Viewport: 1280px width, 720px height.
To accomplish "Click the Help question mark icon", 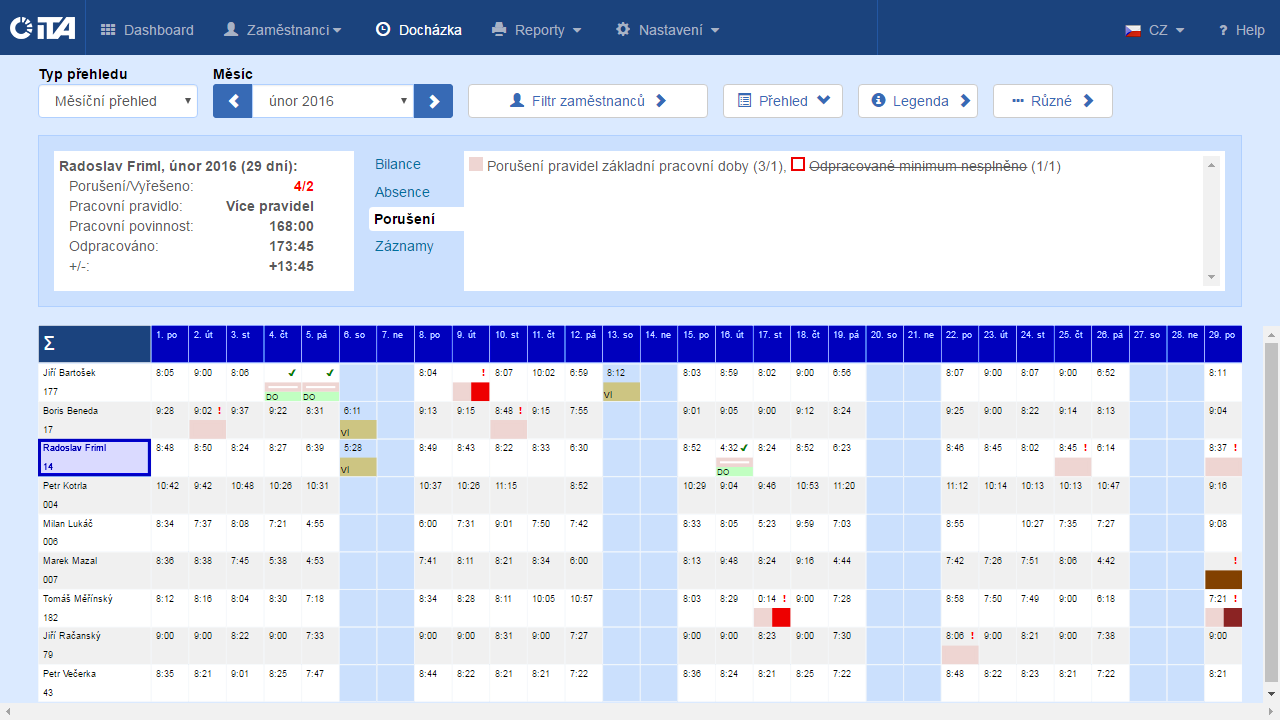I will 1222,30.
